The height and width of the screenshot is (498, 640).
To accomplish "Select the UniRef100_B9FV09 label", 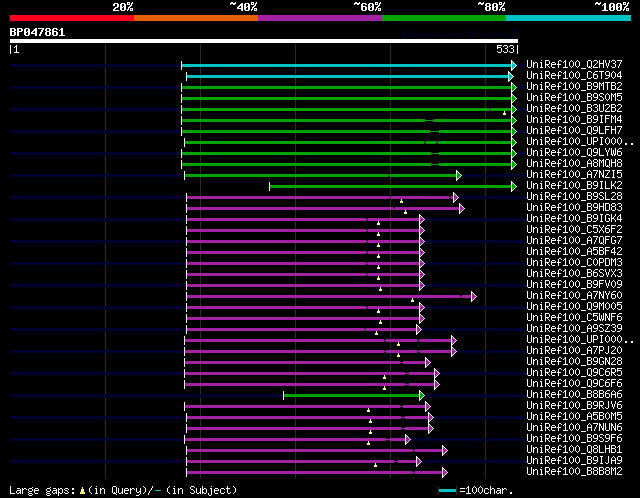I will click(574, 285).
